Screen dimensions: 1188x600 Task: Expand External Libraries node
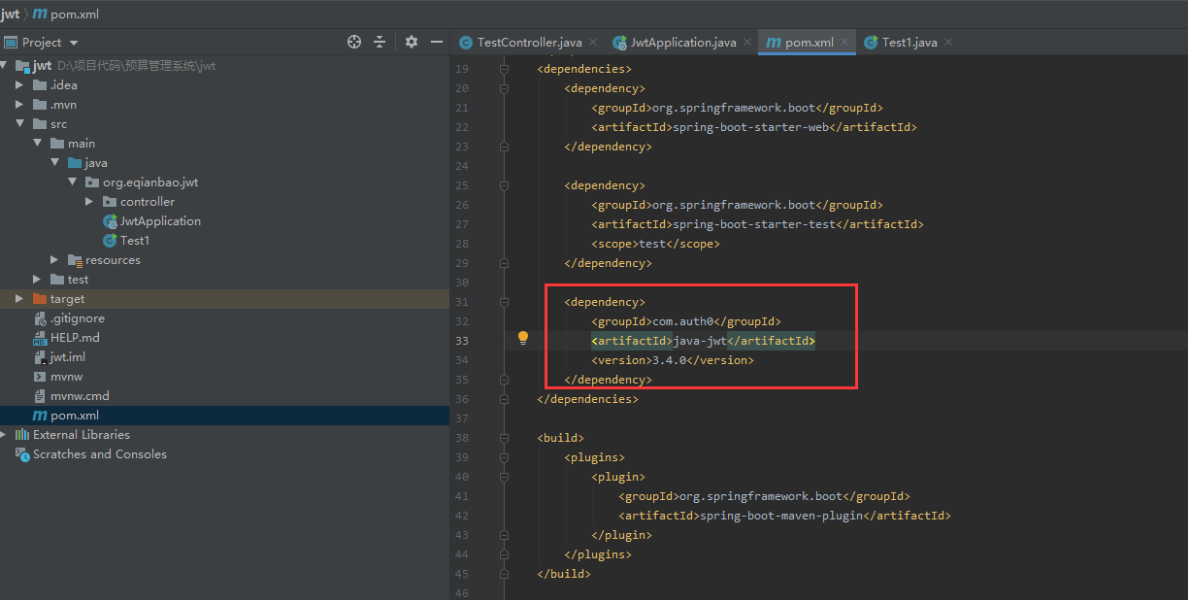click(x=4, y=435)
